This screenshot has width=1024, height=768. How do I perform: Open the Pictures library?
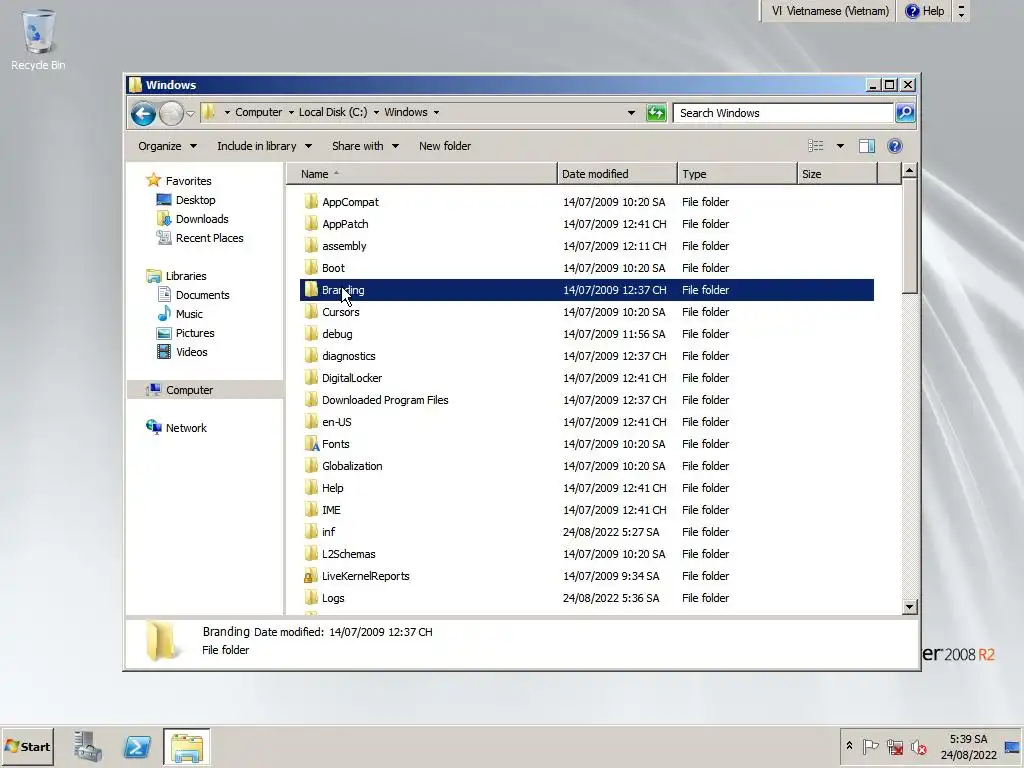pyautogui.click(x=195, y=332)
